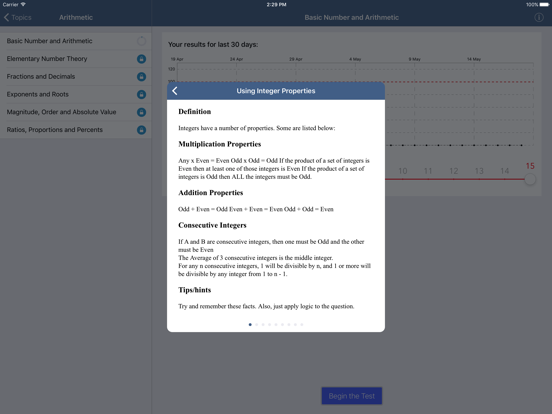Tap the lock icon beside Ratios, Proportions and Percents

point(141,130)
